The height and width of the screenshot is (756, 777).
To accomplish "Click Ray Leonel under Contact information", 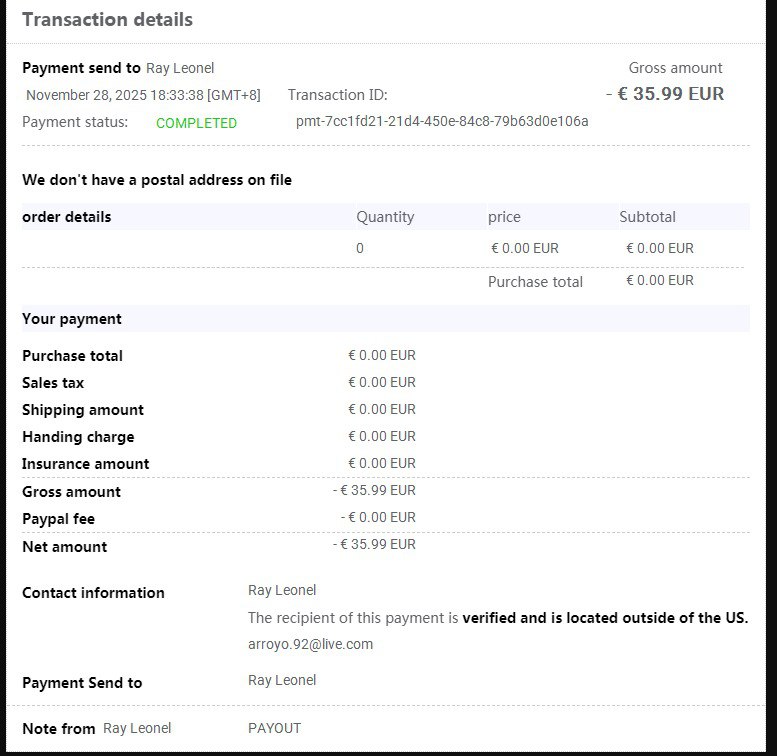I will [282, 590].
